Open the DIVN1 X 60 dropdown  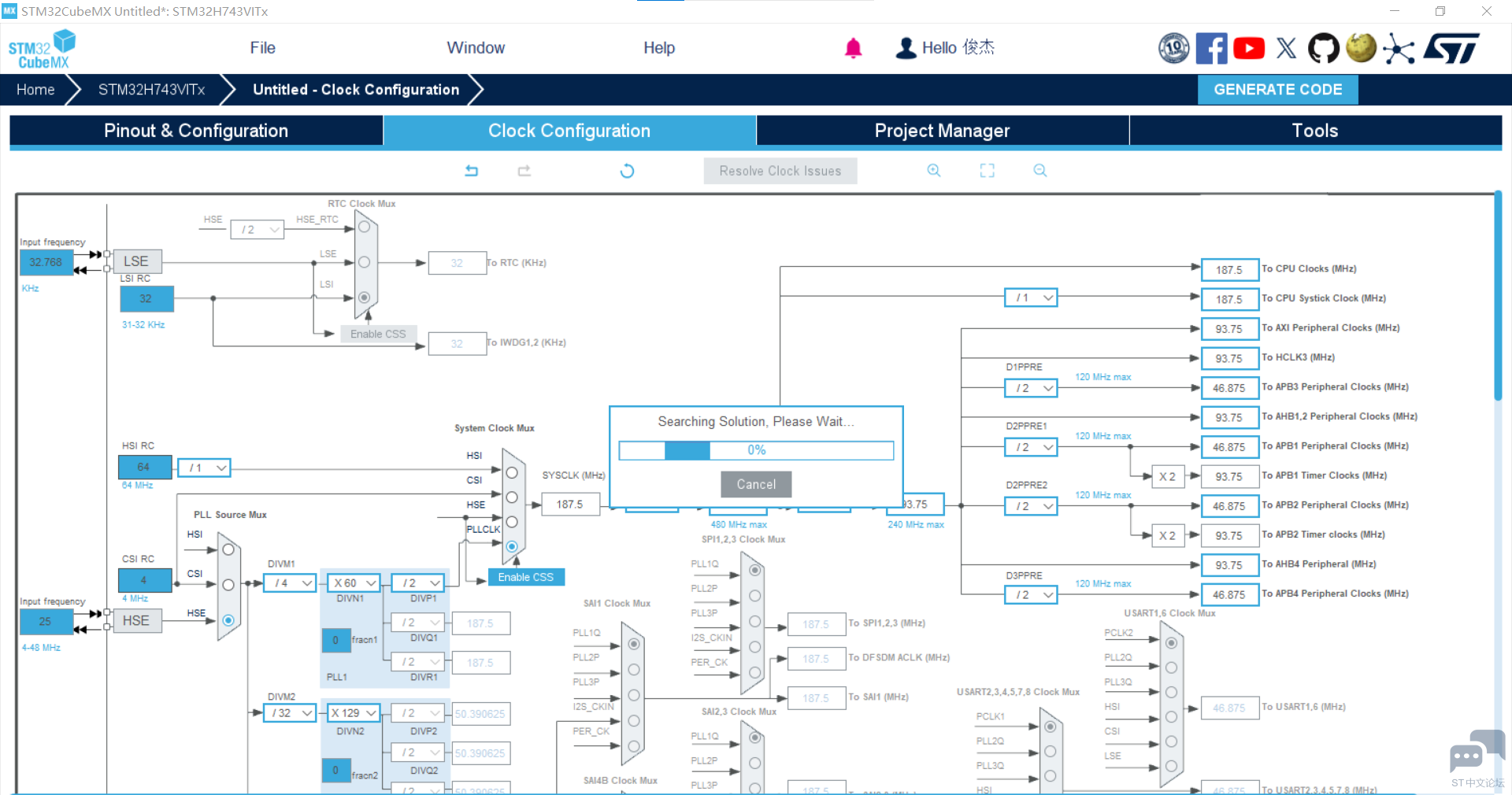point(354,583)
